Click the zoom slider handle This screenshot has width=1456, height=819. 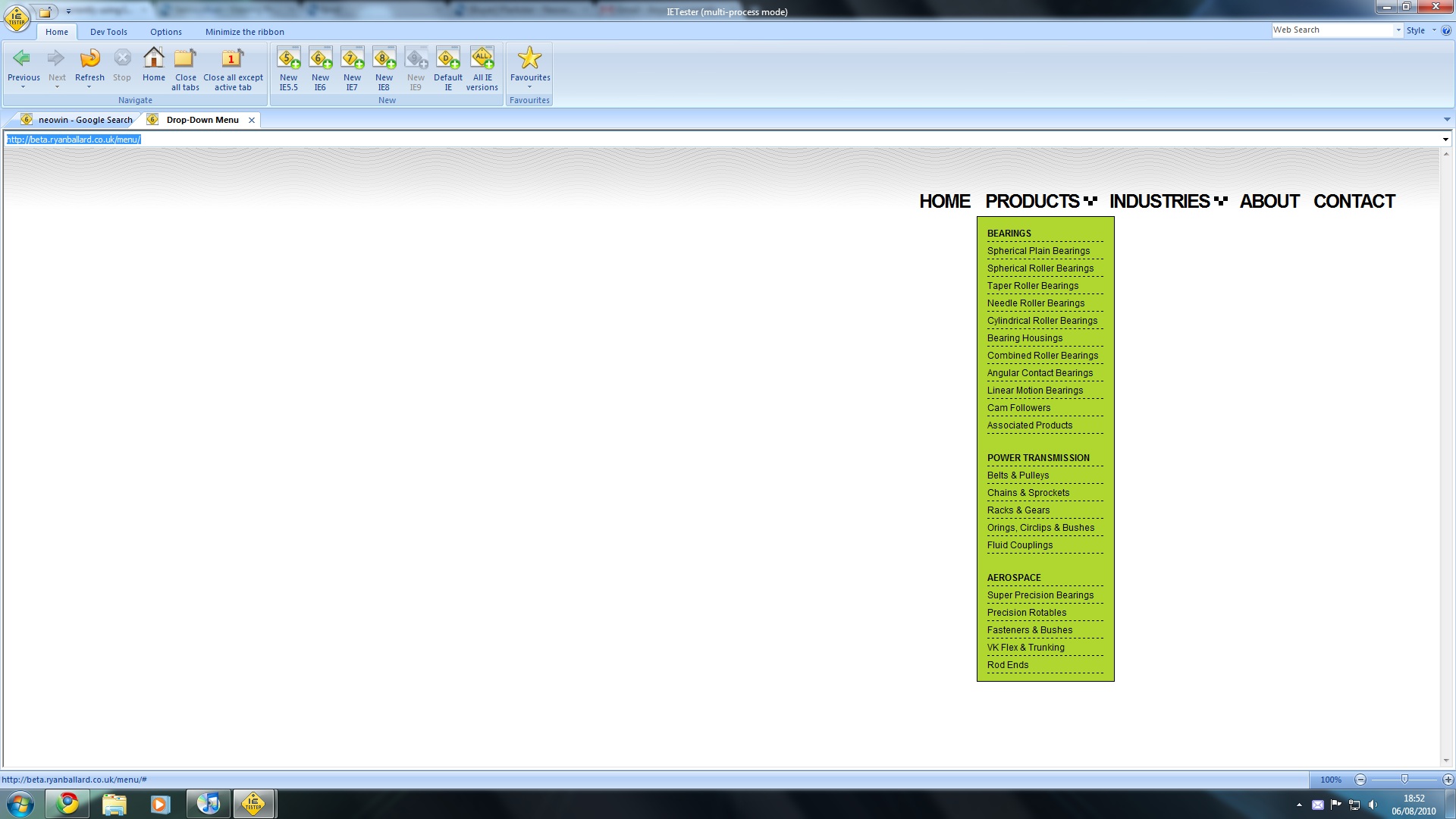pos(1404,780)
